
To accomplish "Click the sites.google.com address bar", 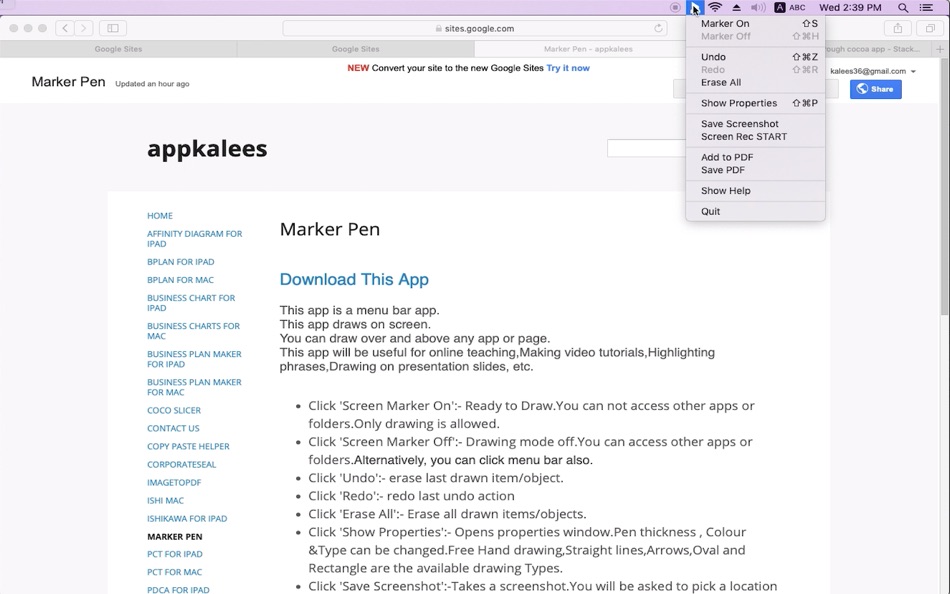I will pyautogui.click(x=474, y=28).
